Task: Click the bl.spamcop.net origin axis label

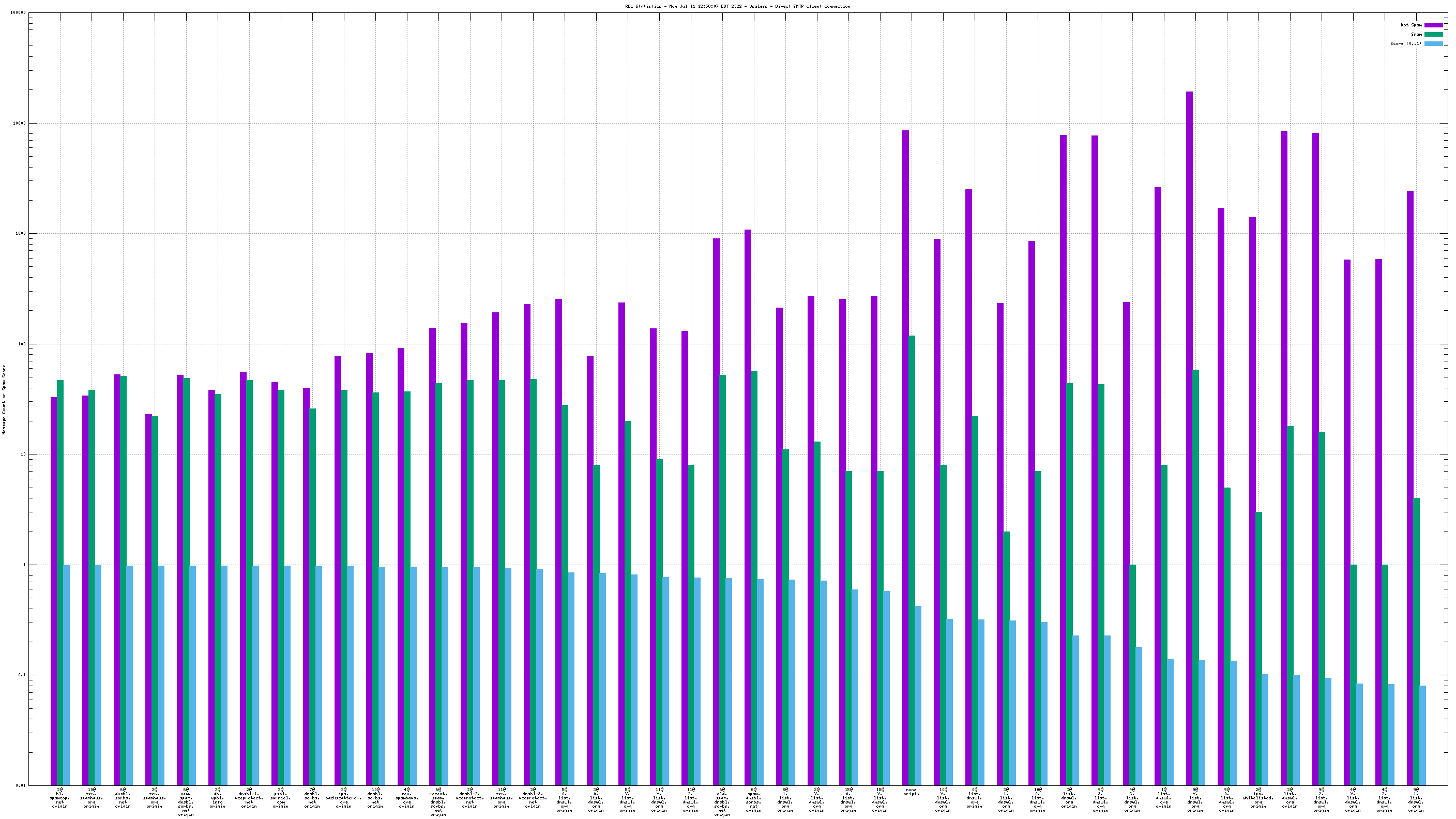Action: (x=60, y=797)
